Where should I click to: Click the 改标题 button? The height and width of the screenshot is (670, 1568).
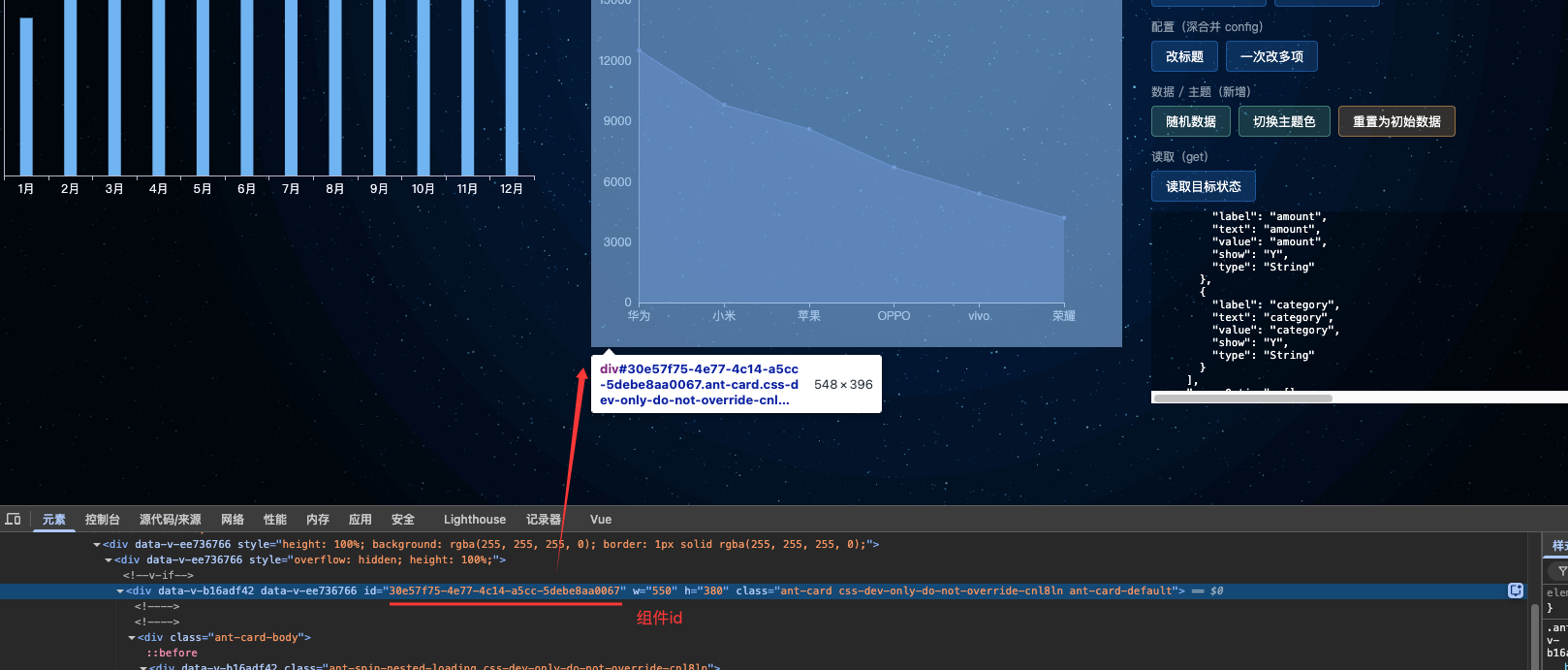(x=1184, y=56)
